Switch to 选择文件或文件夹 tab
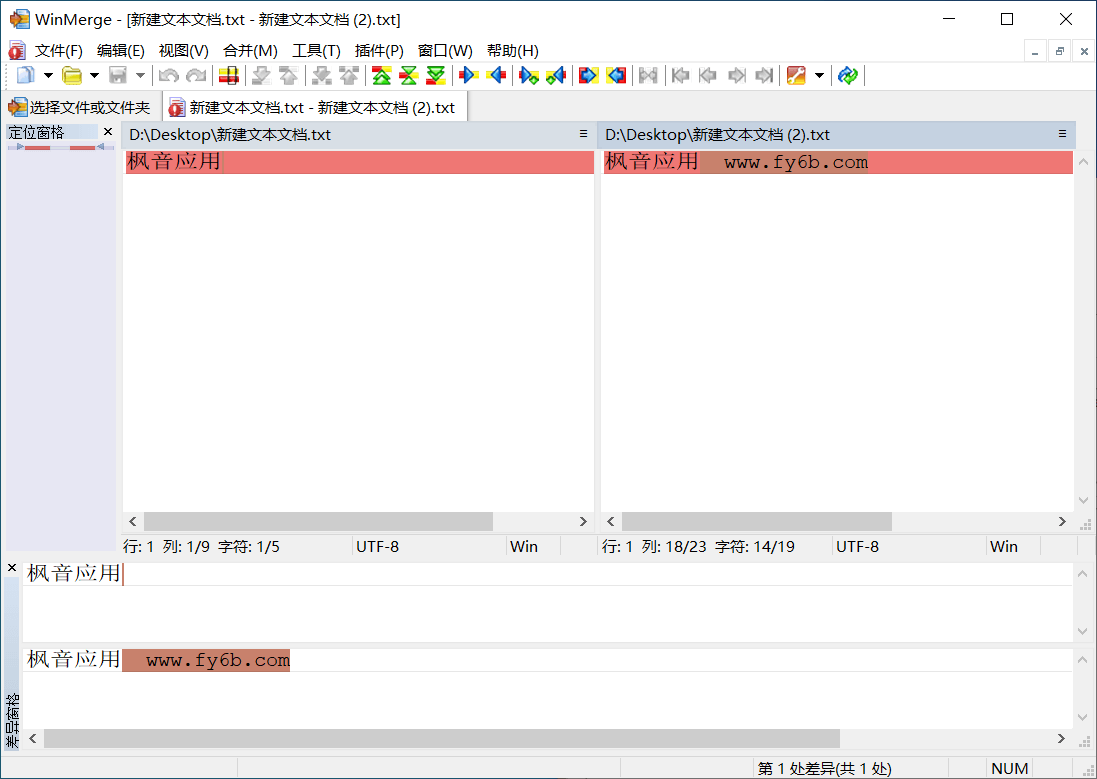 (x=80, y=107)
